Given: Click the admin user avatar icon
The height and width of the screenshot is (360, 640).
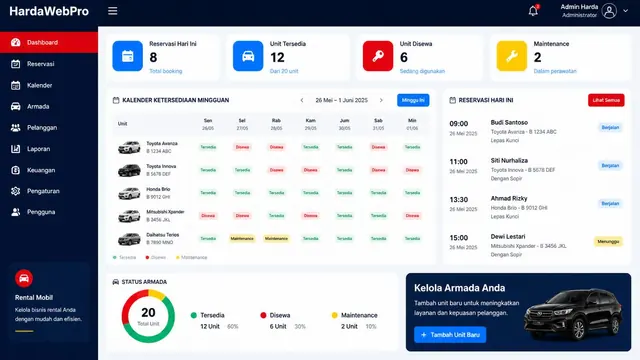Looking at the screenshot, I should pos(609,11).
